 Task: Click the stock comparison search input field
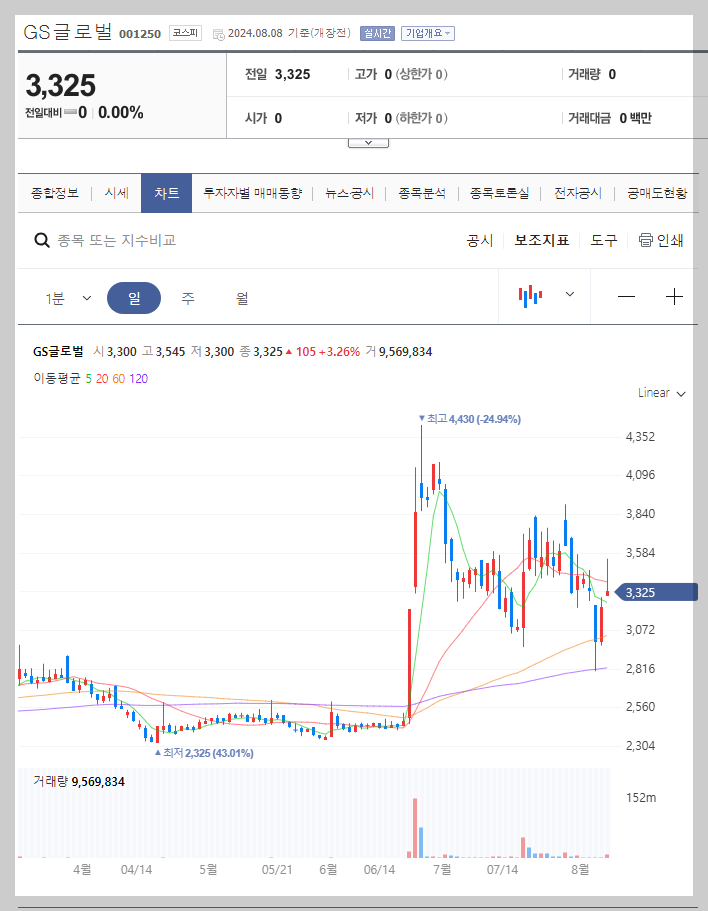point(150,240)
